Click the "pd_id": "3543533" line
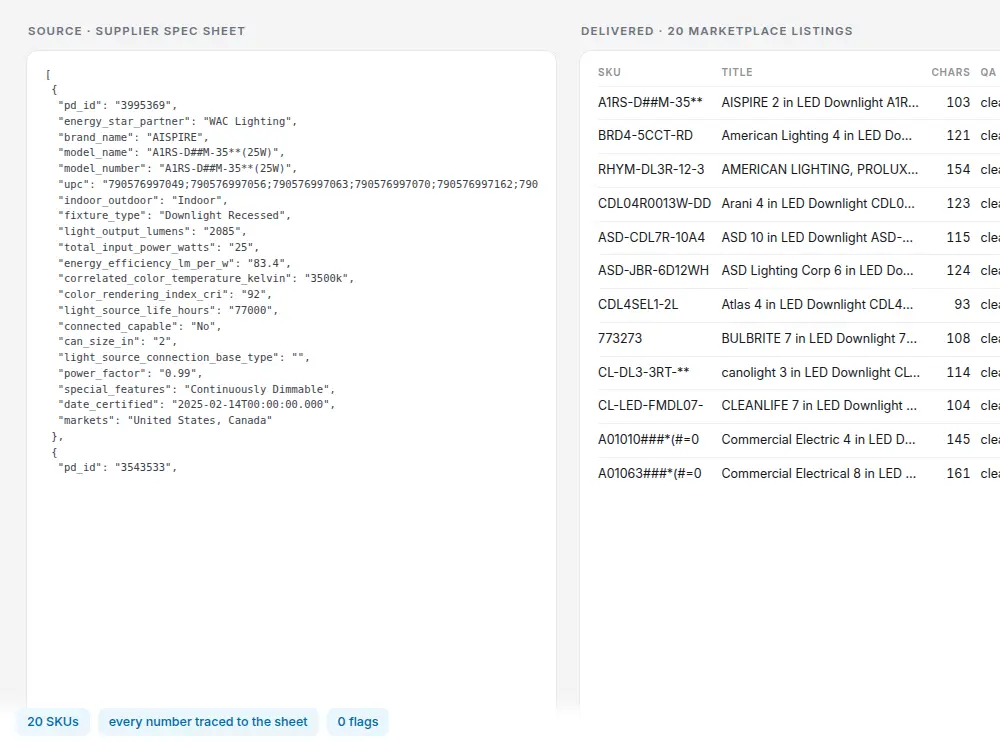Screen dimensions: 1000x750 pyautogui.click(x=117, y=467)
